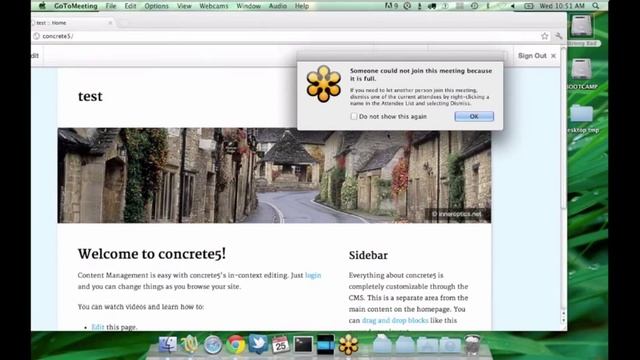Open the Terminal icon in the Dock

pos(303,345)
